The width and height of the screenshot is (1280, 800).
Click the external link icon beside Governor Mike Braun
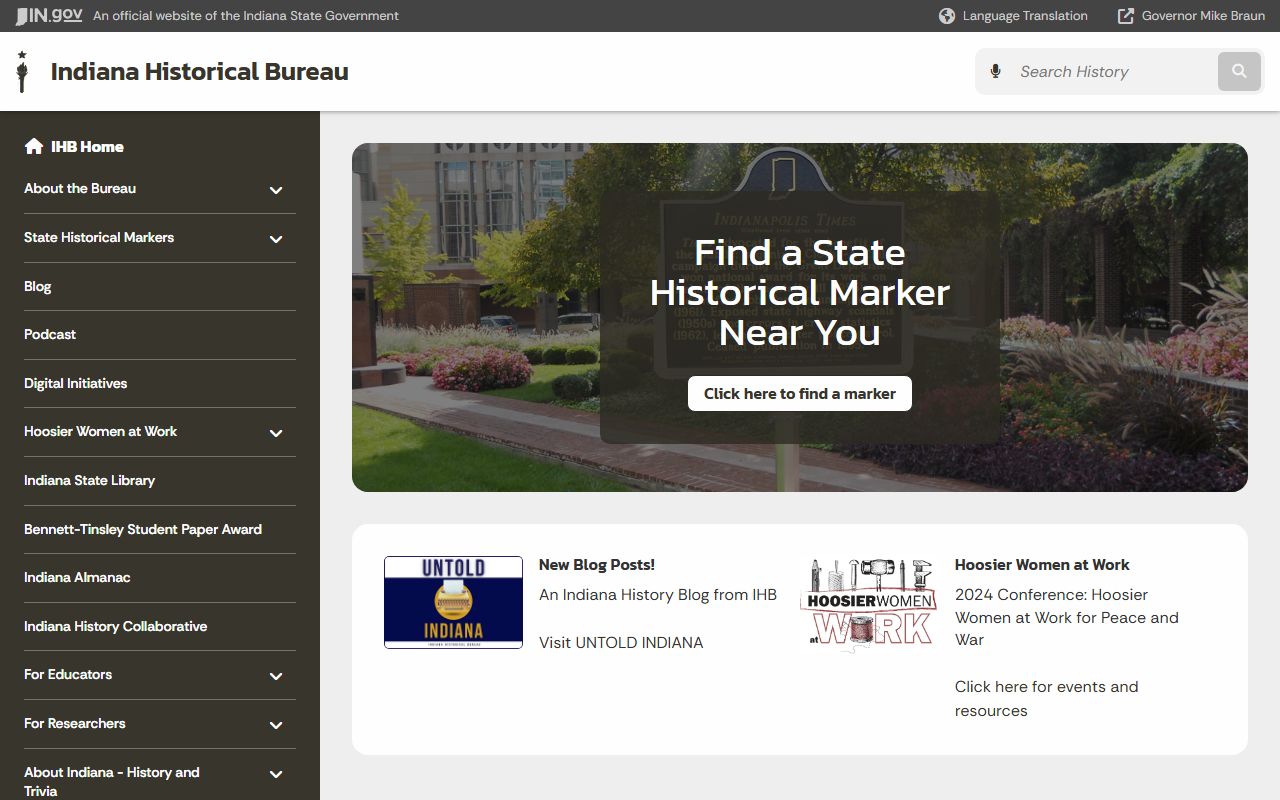click(x=1126, y=16)
